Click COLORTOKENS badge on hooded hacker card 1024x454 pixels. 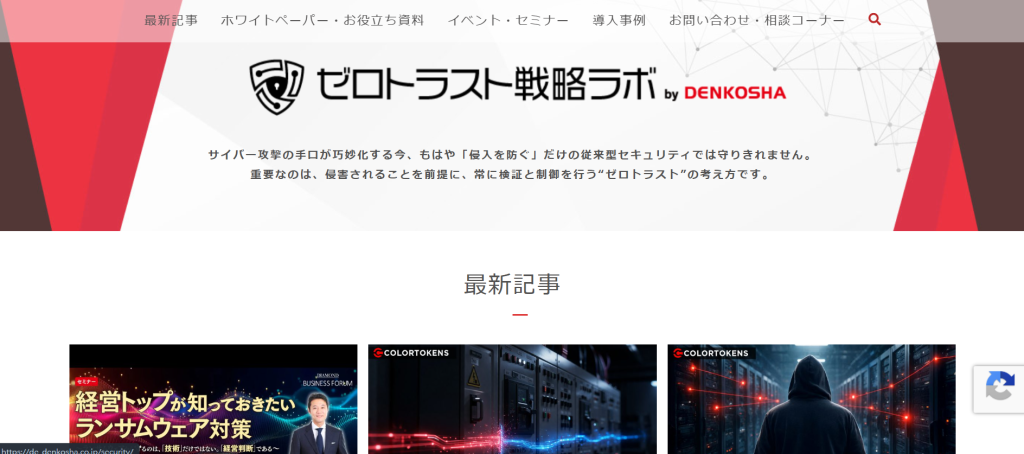point(711,353)
